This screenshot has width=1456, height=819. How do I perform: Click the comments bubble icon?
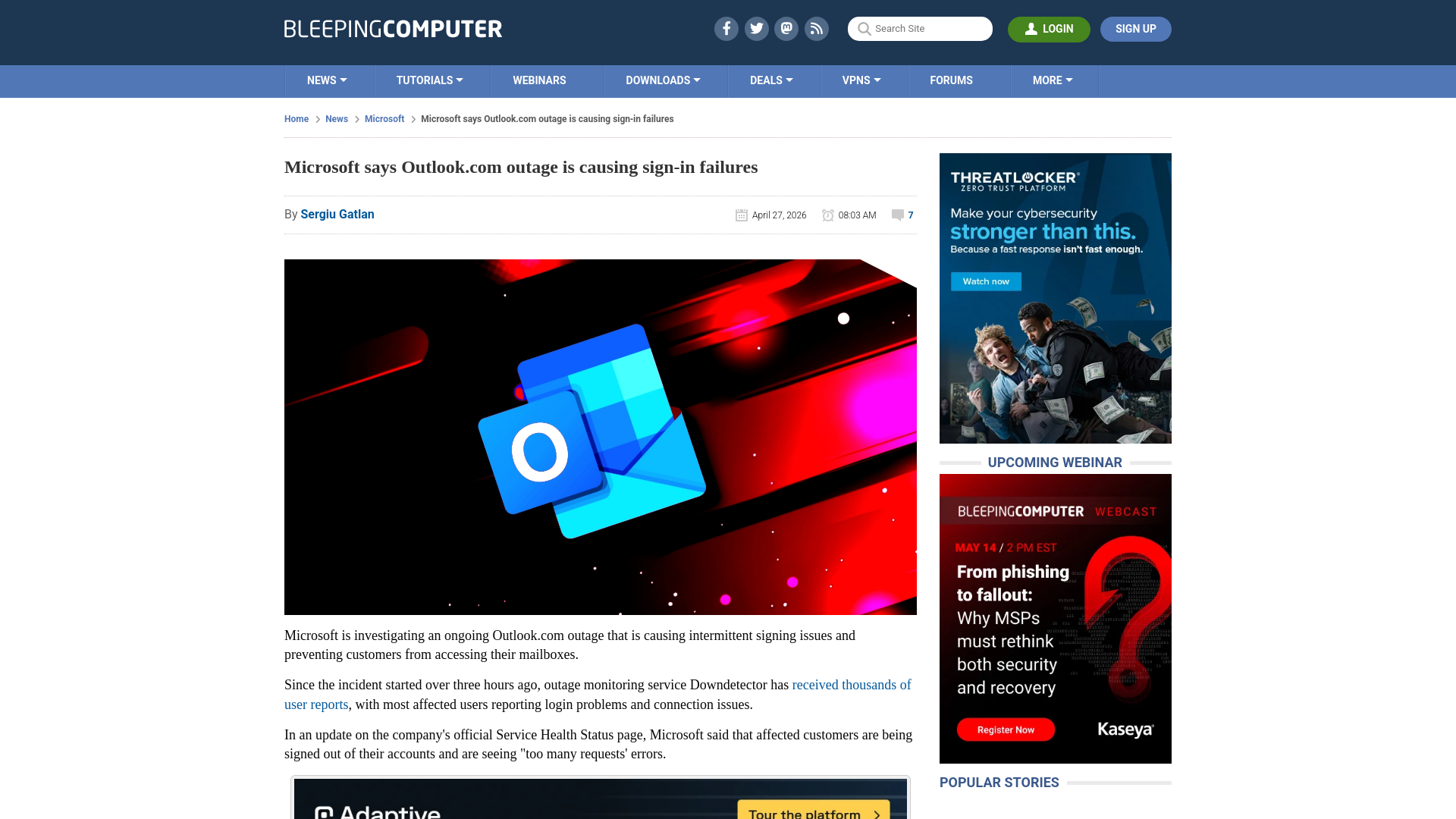click(898, 215)
